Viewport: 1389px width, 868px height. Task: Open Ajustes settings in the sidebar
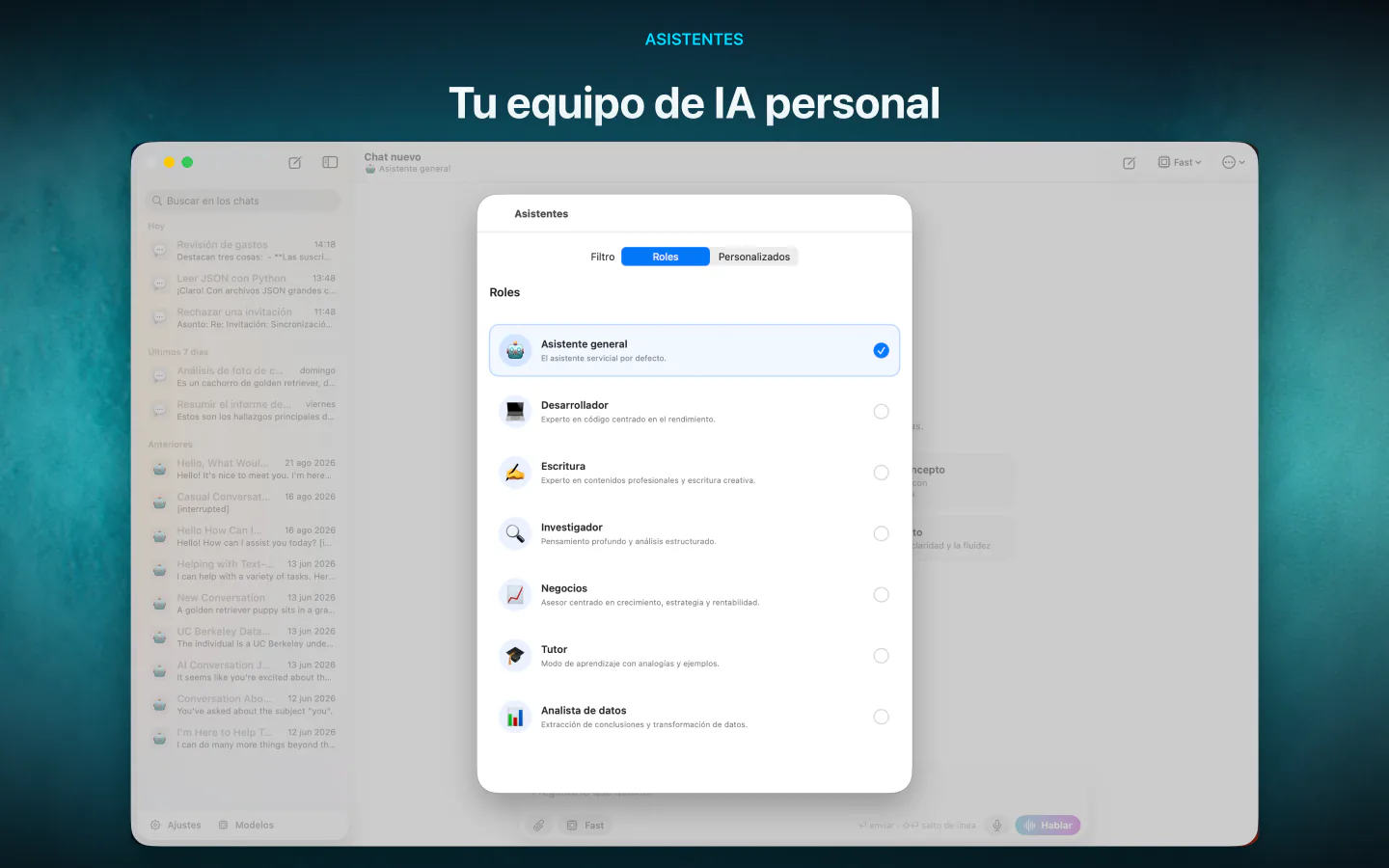[176, 826]
